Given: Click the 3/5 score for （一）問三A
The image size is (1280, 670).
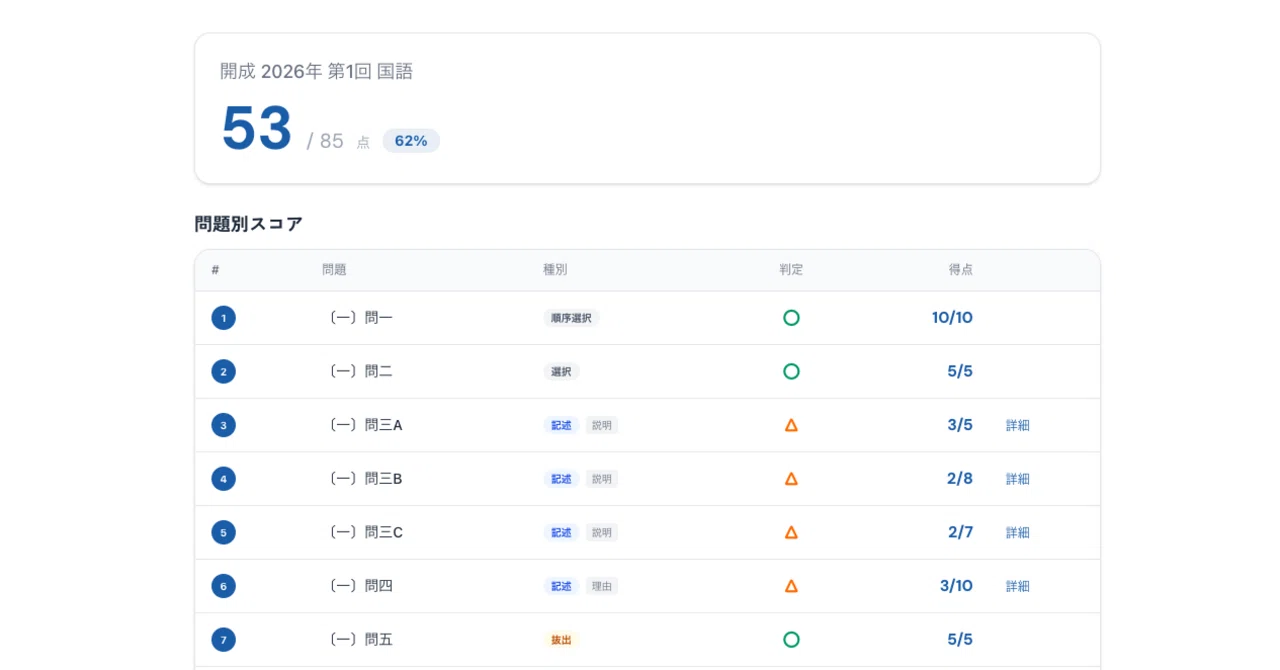Looking at the screenshot, I should click(960, 425).
